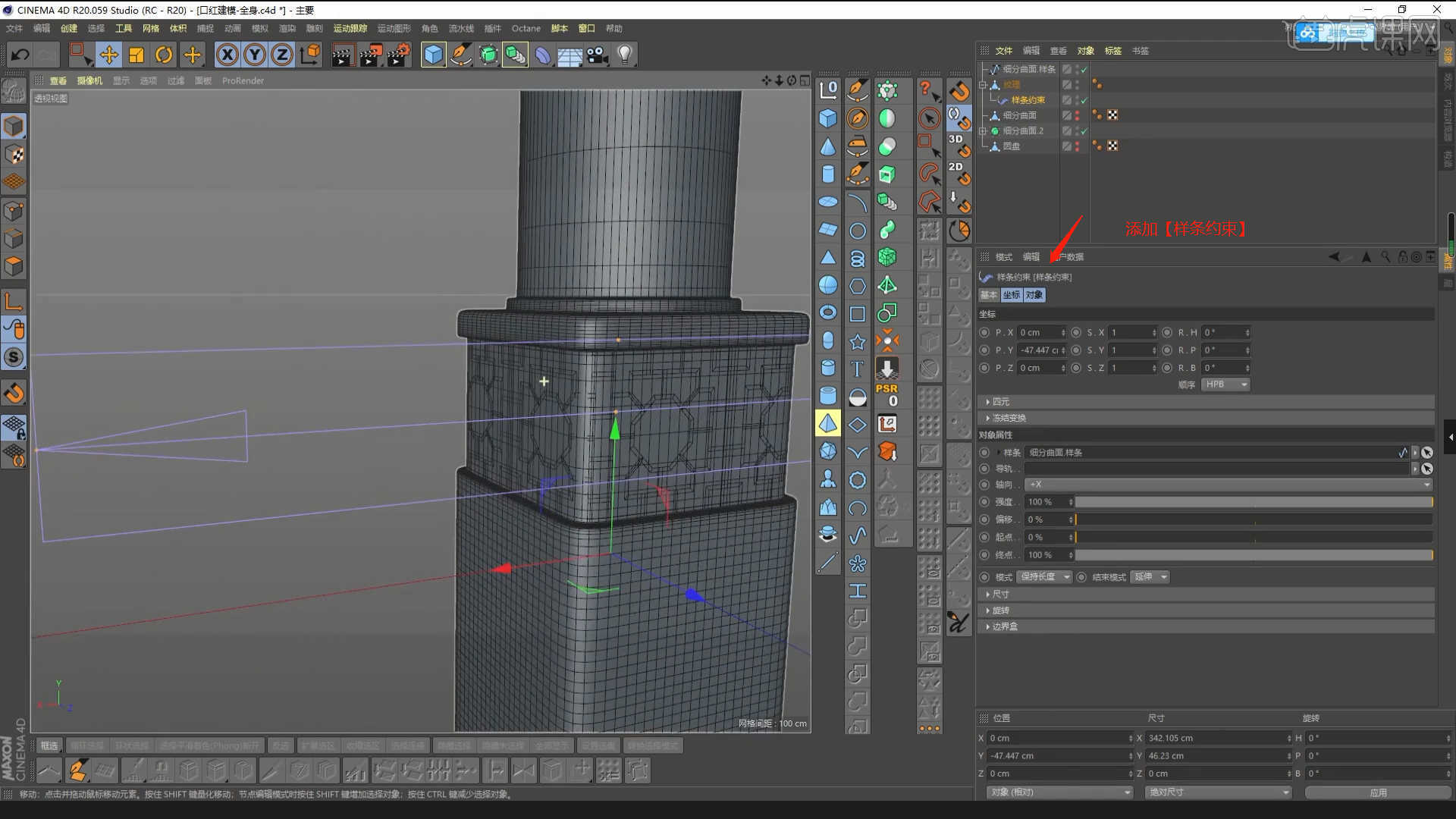Click the Cone primitive in palette
Screen dimensions: 1456x819
[x=828, y=146]
